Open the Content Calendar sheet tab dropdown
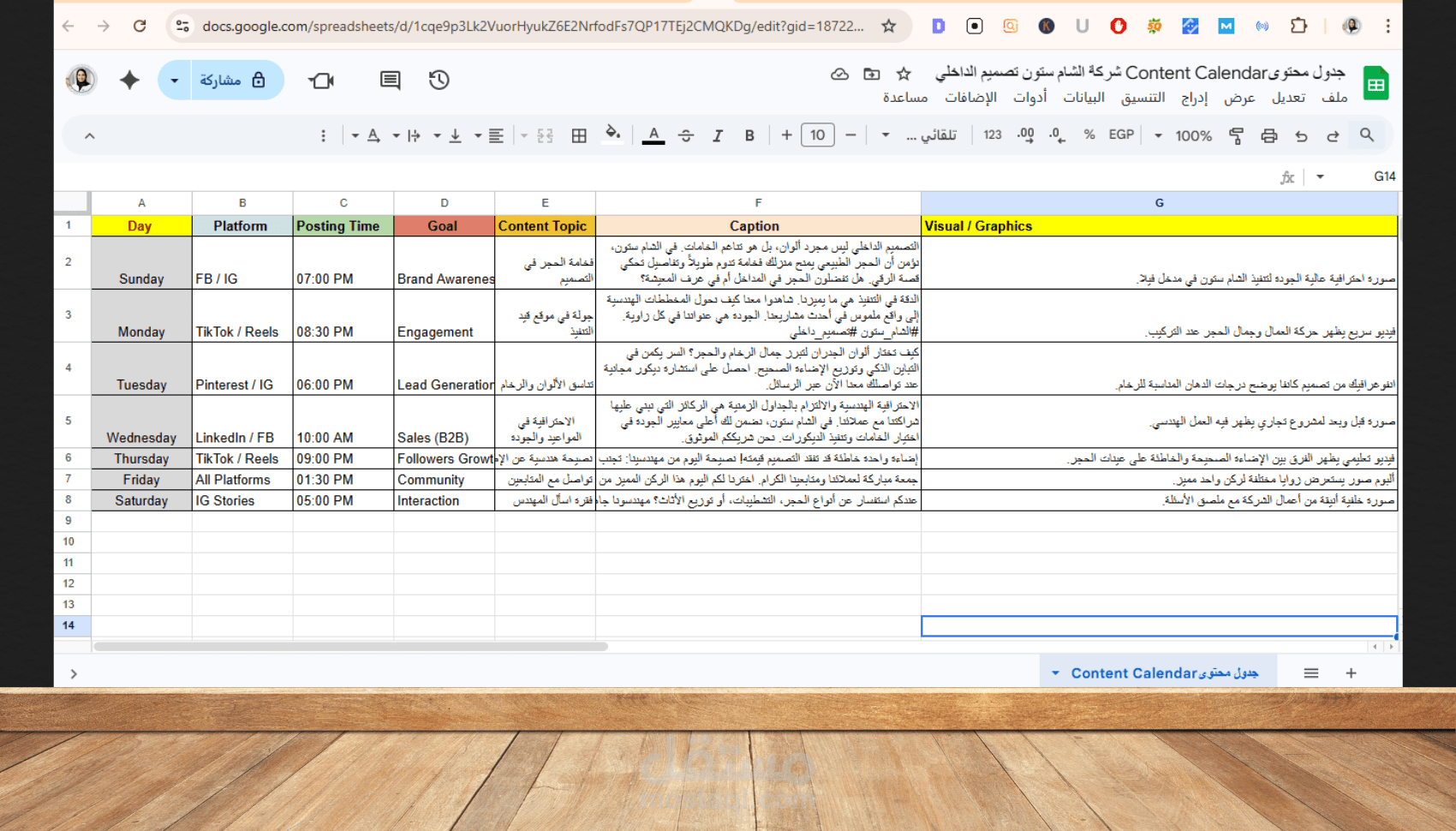The height and width of the screenshot is (831, 1456). point(1054,673)
